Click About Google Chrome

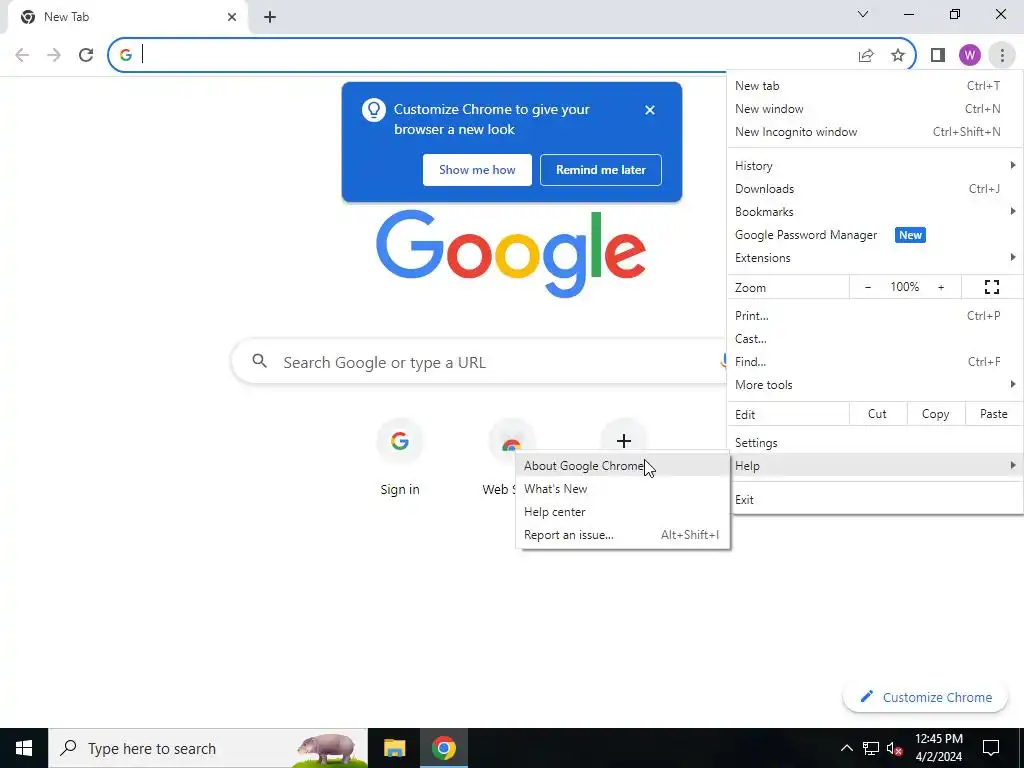click(x=622, y=466)
